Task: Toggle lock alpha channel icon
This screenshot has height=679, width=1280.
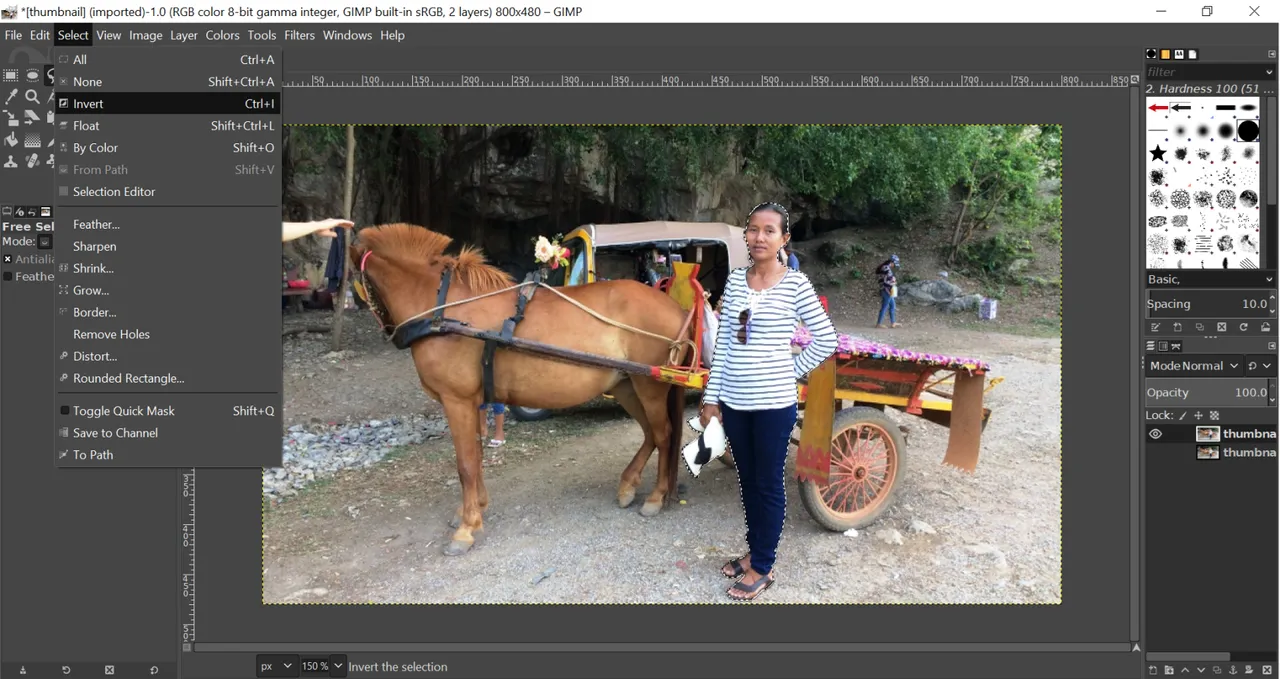Action: [1215, 415]
